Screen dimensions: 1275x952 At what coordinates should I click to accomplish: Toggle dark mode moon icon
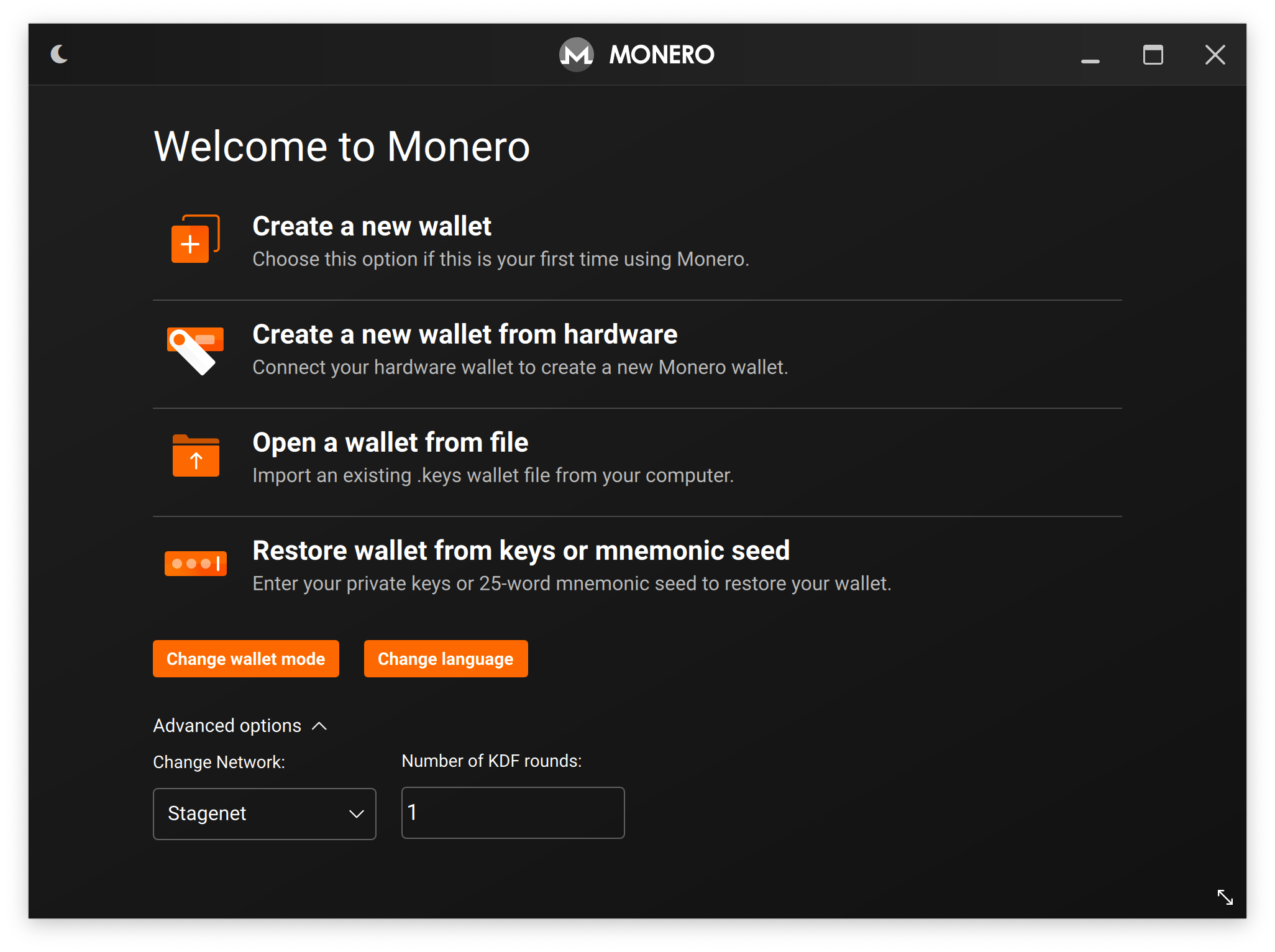[60, 55]
